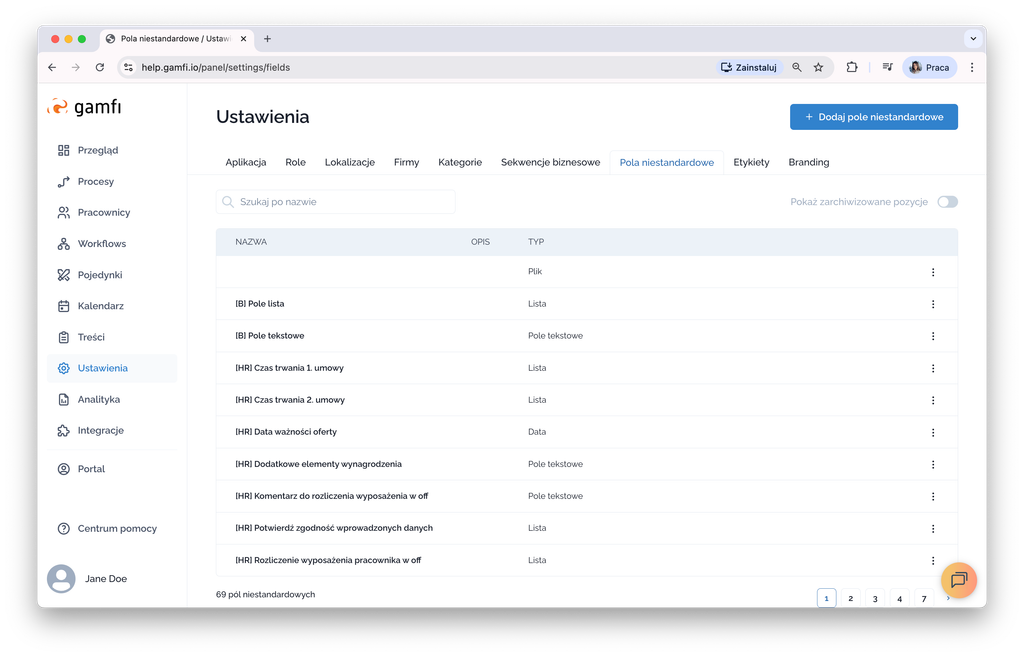Switch to the Sekwencje biznesowe tab
The image size is (1024, 657).
click(x=550, y=162)
